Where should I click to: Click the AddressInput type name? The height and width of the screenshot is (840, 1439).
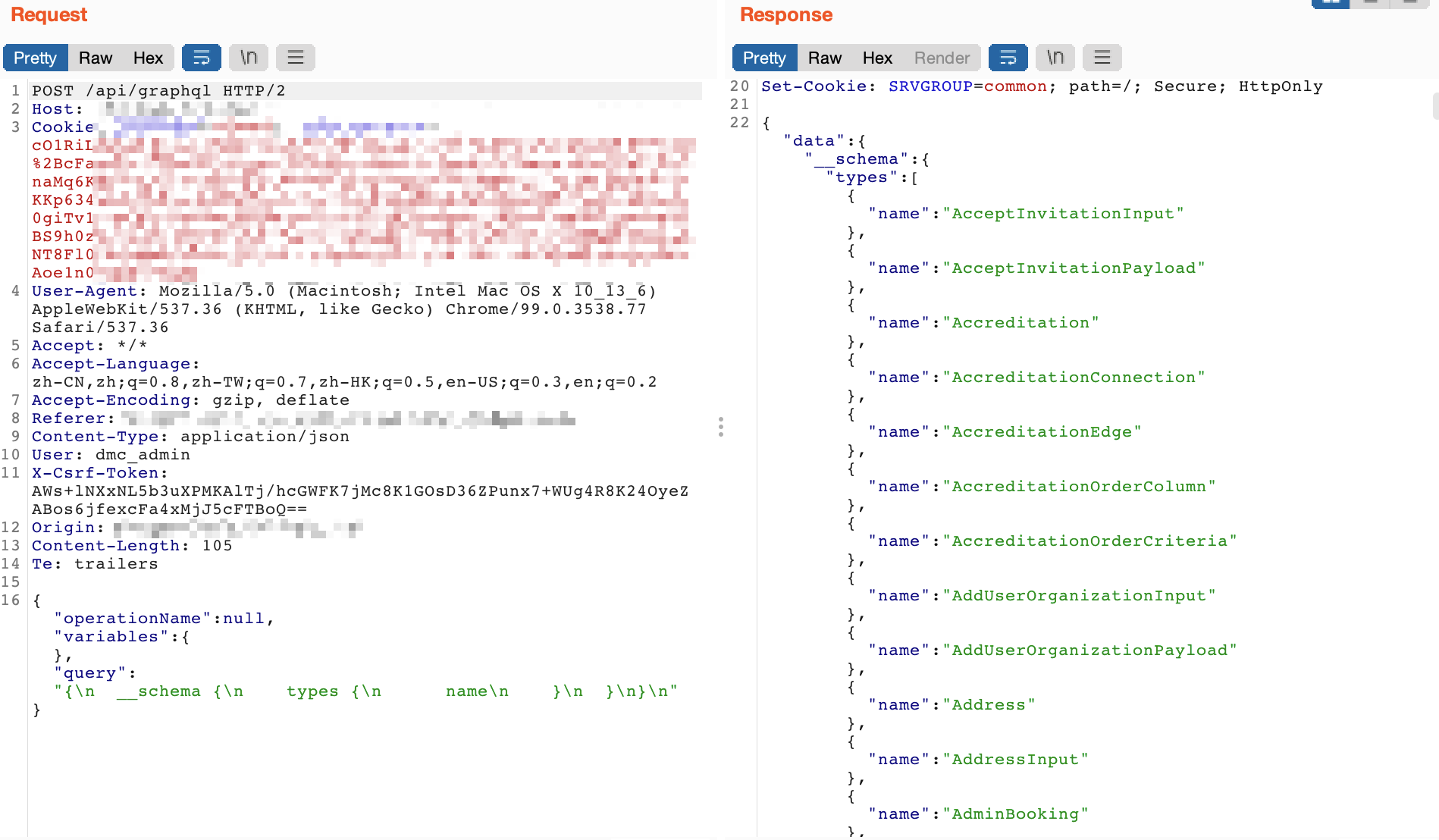click(1015, 760)
